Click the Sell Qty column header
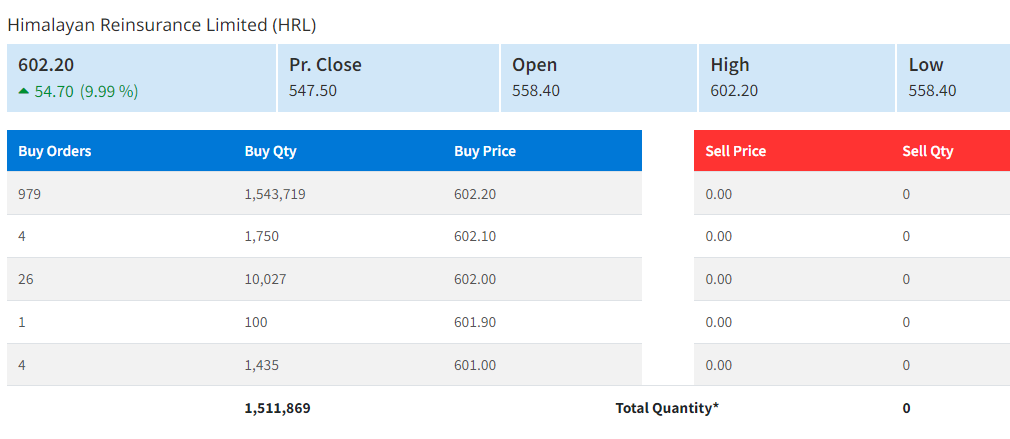Screen dimensions: 1010x439 (927, 151)
